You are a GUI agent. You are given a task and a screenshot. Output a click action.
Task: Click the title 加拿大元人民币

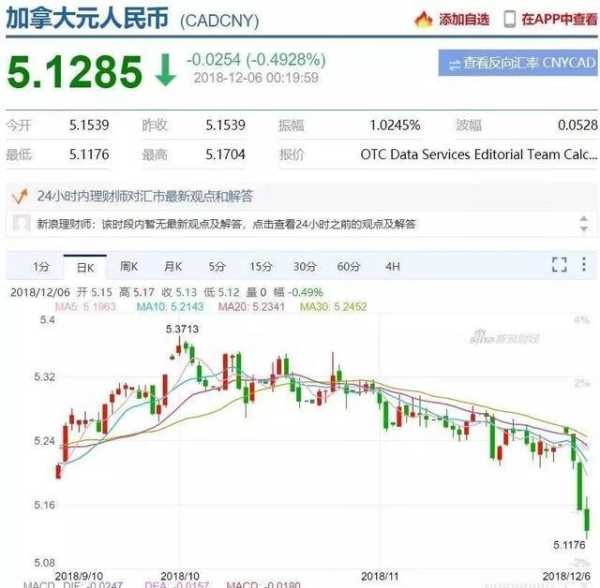(87, 18)
